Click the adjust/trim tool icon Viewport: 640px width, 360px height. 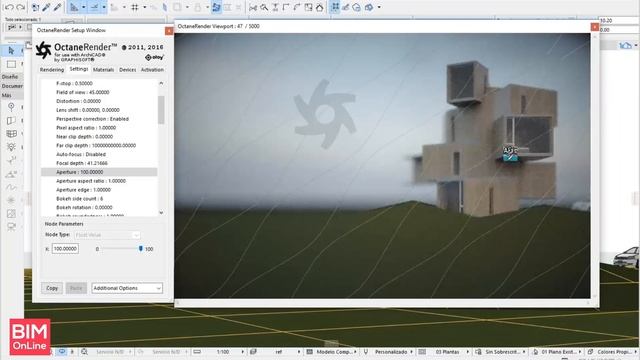tap(264, 7)
